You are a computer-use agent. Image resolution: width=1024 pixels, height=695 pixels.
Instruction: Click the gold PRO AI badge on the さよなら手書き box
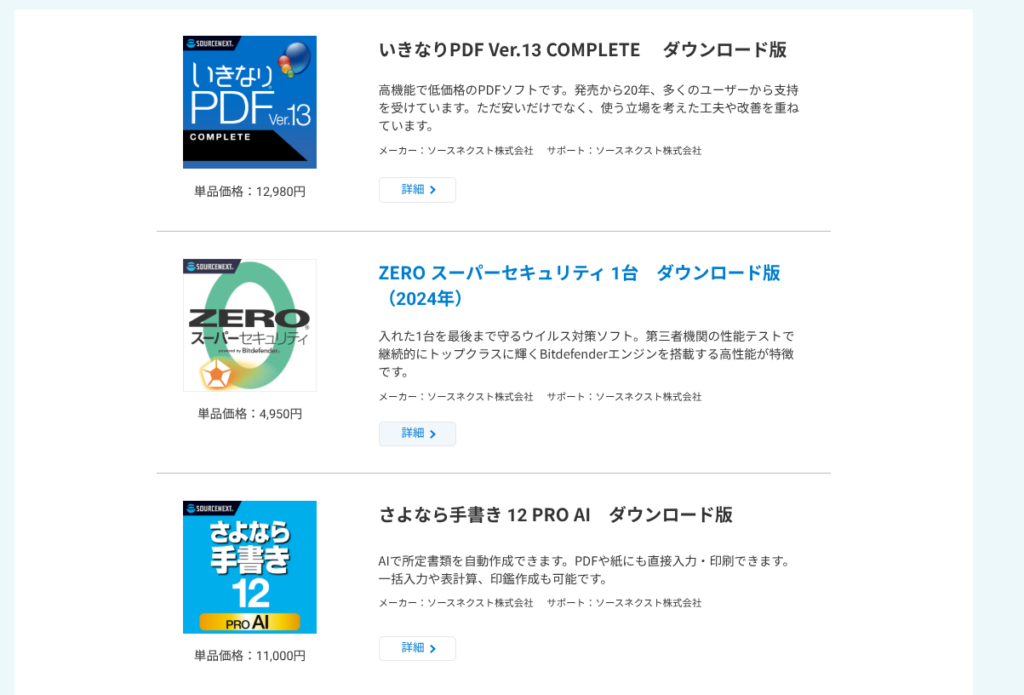(249, 622)
